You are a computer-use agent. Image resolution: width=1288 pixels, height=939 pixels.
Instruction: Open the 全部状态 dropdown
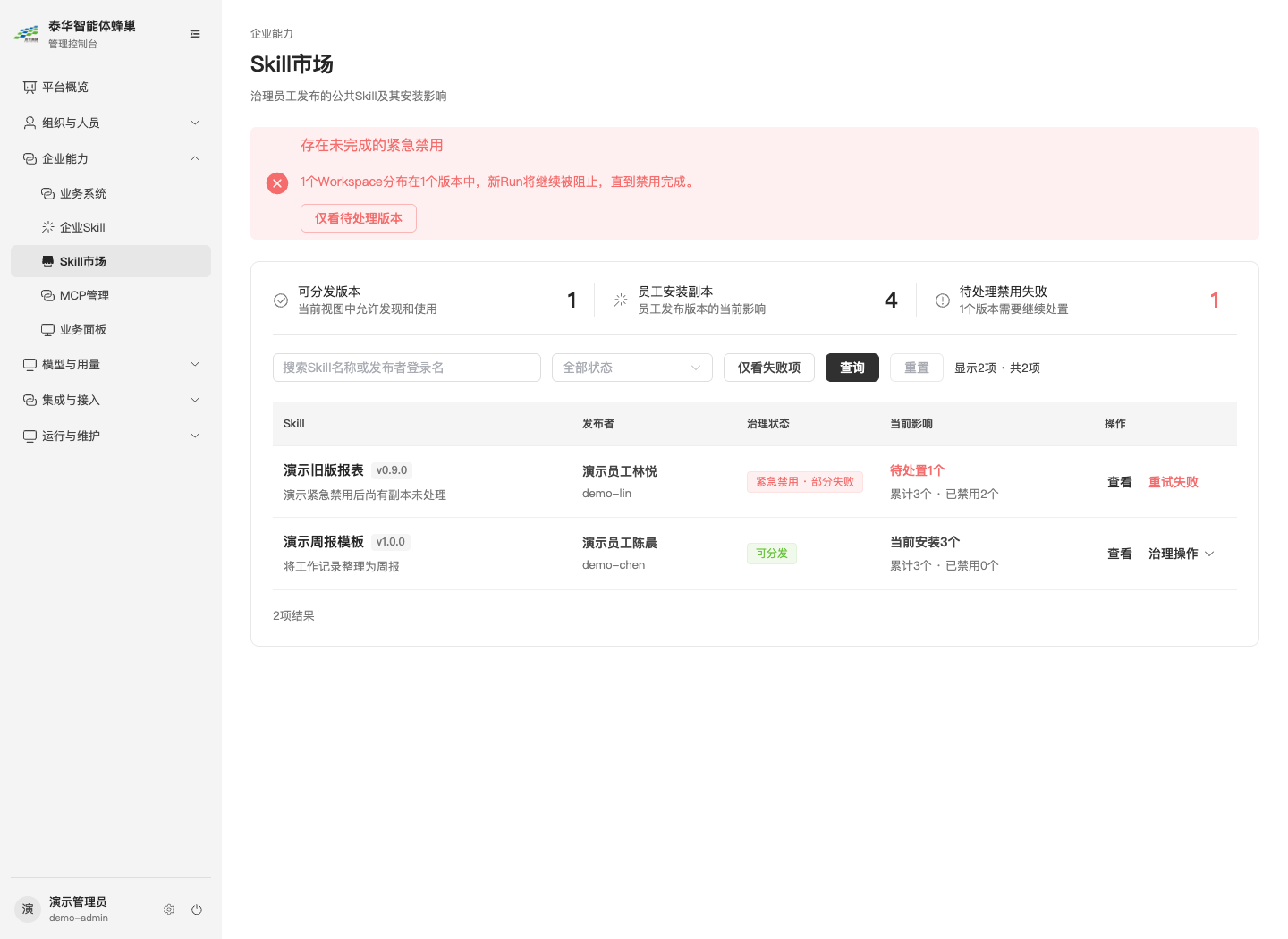632,368
